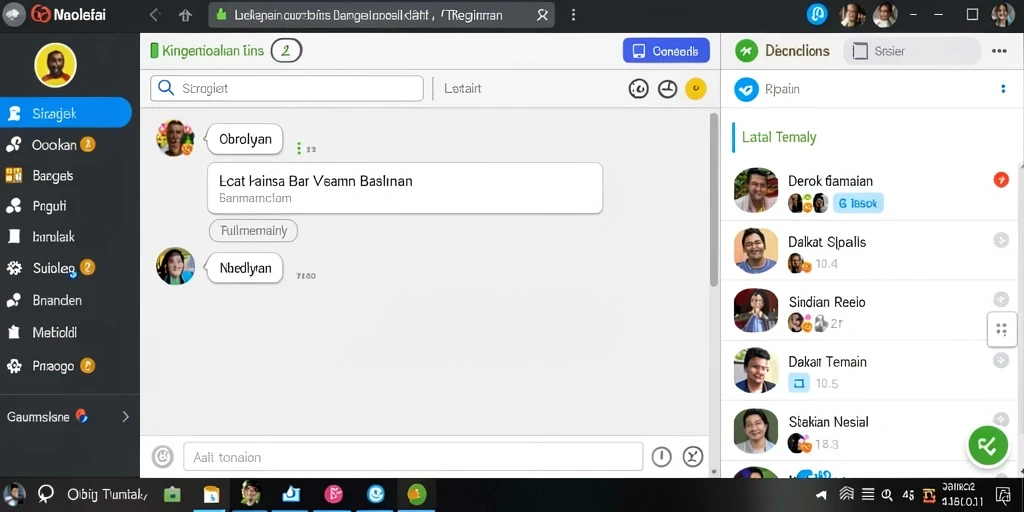The height and width of the screenshot is (512, 1024).
Task: Click the Conseds button
Action: pos(666,51)
